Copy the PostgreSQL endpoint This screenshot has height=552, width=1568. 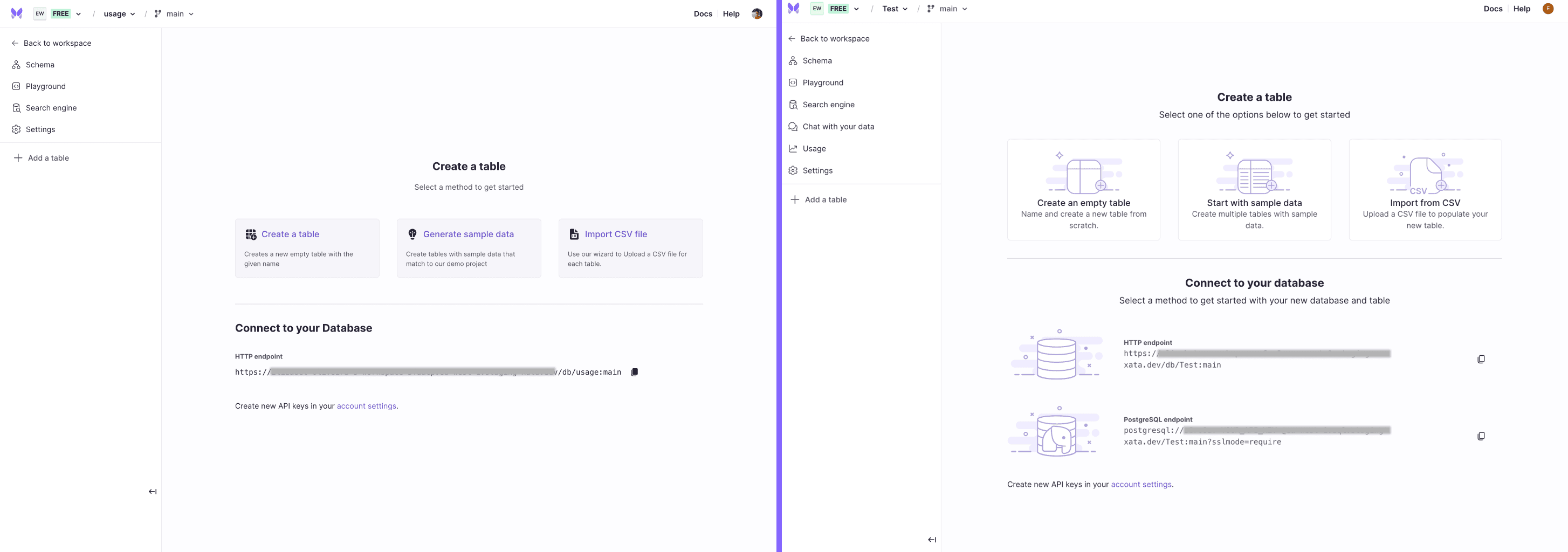click(1481, 436)
